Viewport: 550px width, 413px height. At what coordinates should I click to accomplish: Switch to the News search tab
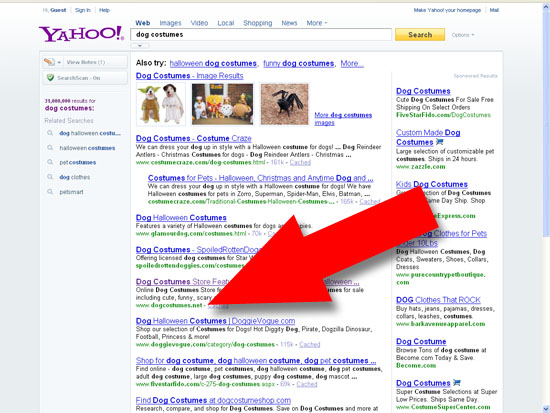point(289,23)
